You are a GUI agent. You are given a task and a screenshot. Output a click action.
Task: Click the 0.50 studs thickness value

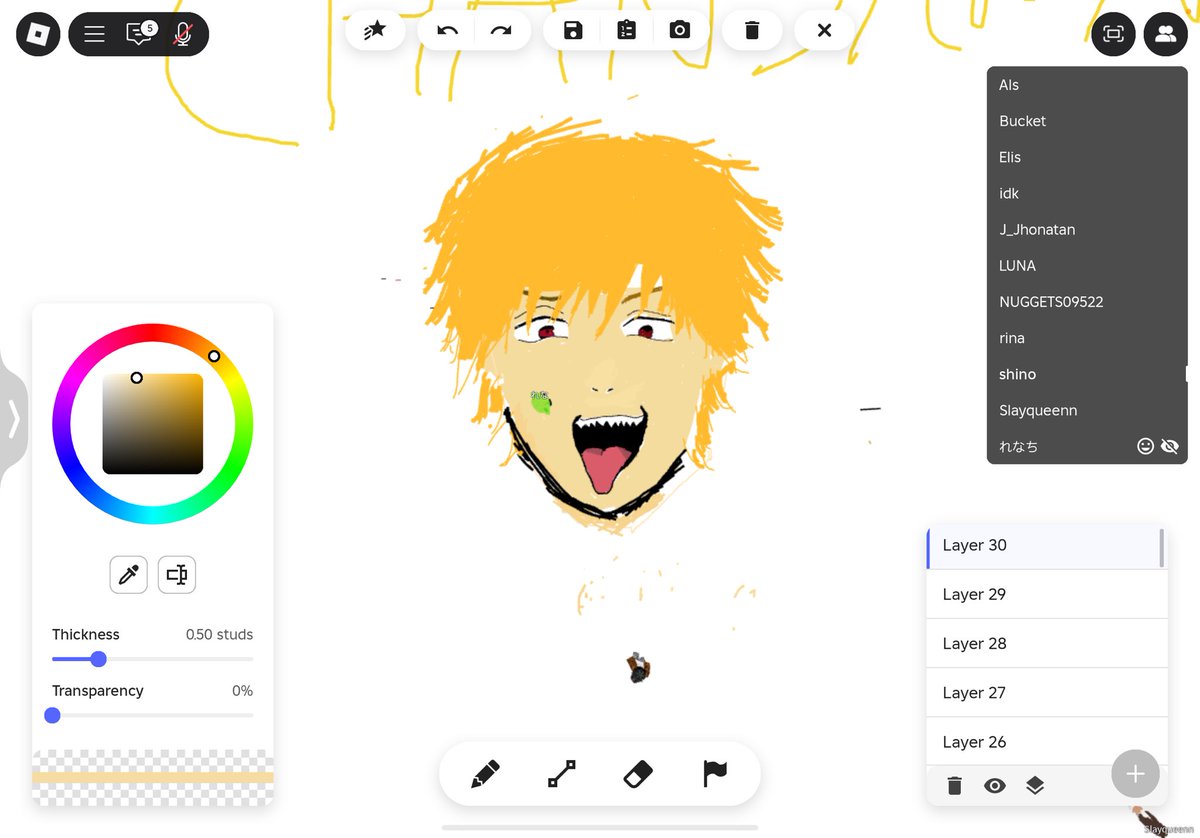tap(219, 634)
